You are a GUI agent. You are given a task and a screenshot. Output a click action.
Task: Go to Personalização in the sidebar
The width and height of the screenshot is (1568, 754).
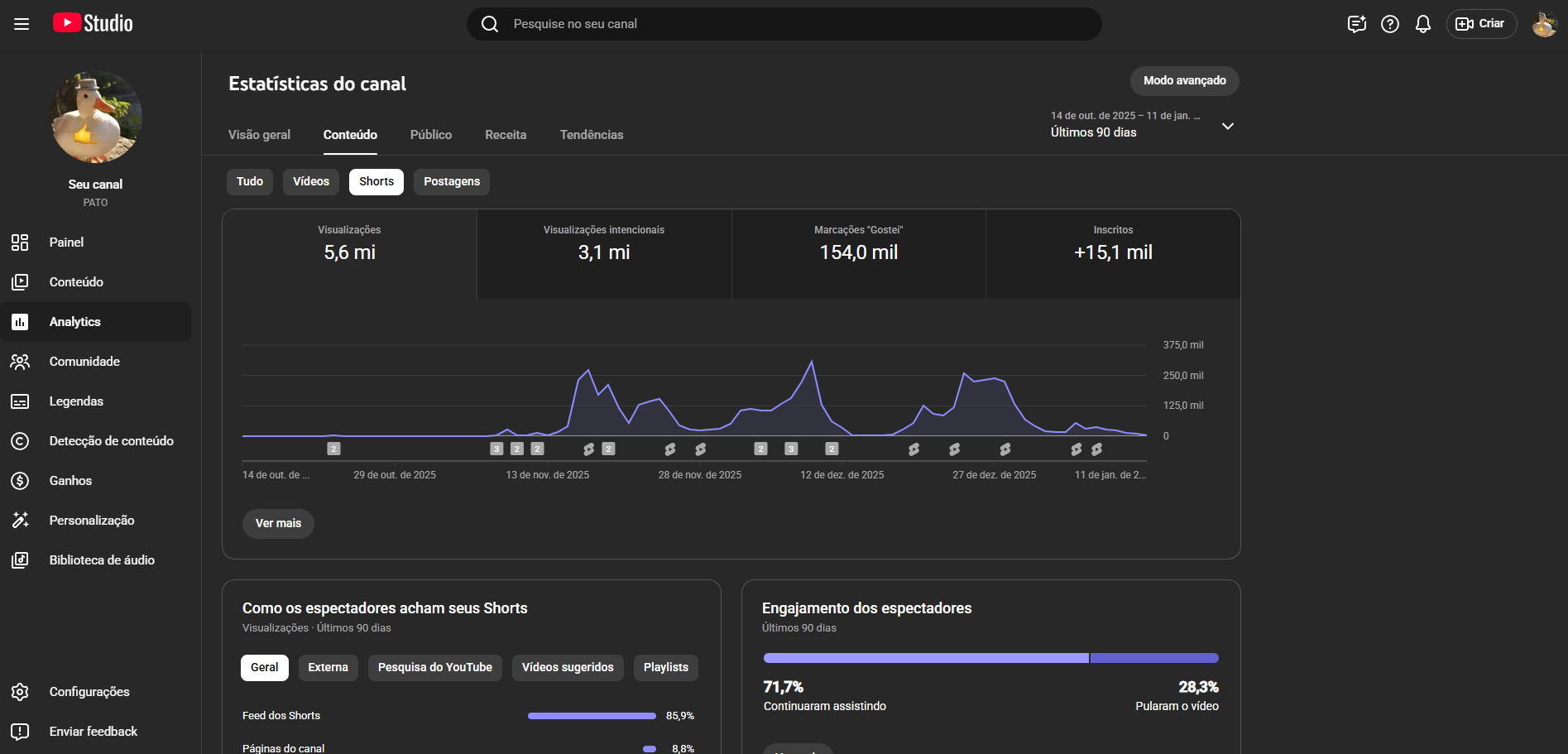(x=91, y=521)
